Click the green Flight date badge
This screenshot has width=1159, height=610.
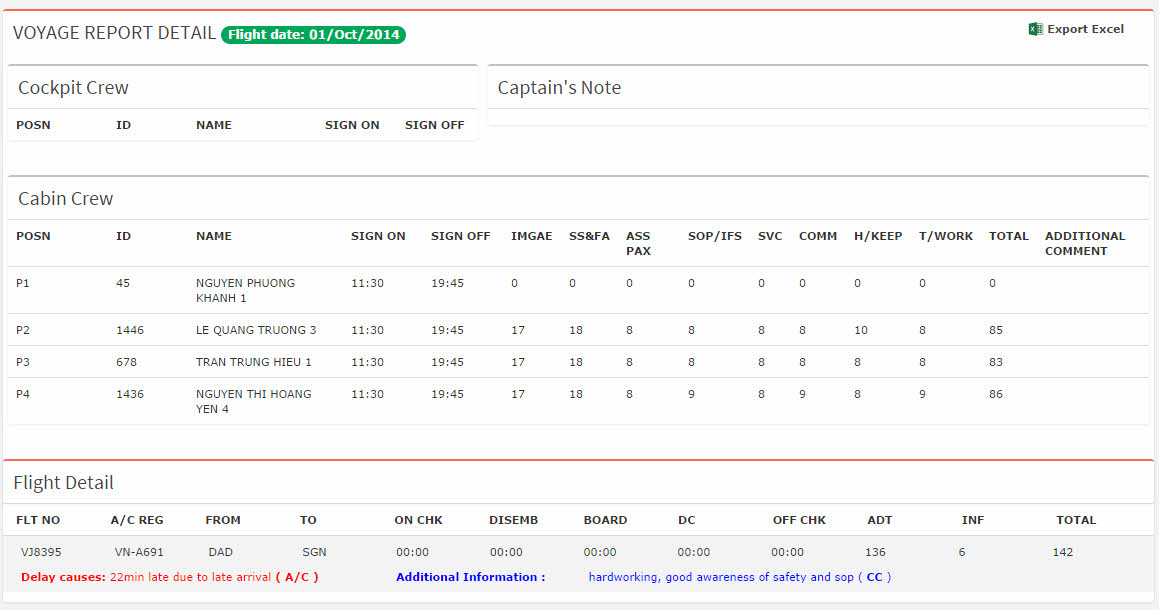point(313,35)
